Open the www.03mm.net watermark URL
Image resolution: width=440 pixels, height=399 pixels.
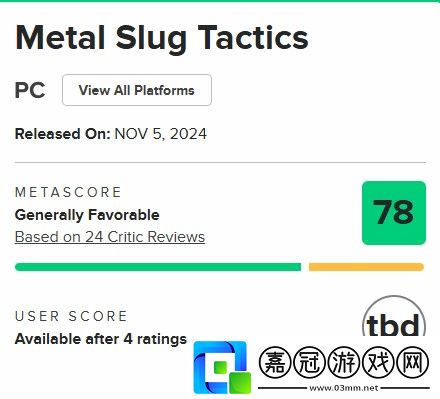[x=344, y=388]
